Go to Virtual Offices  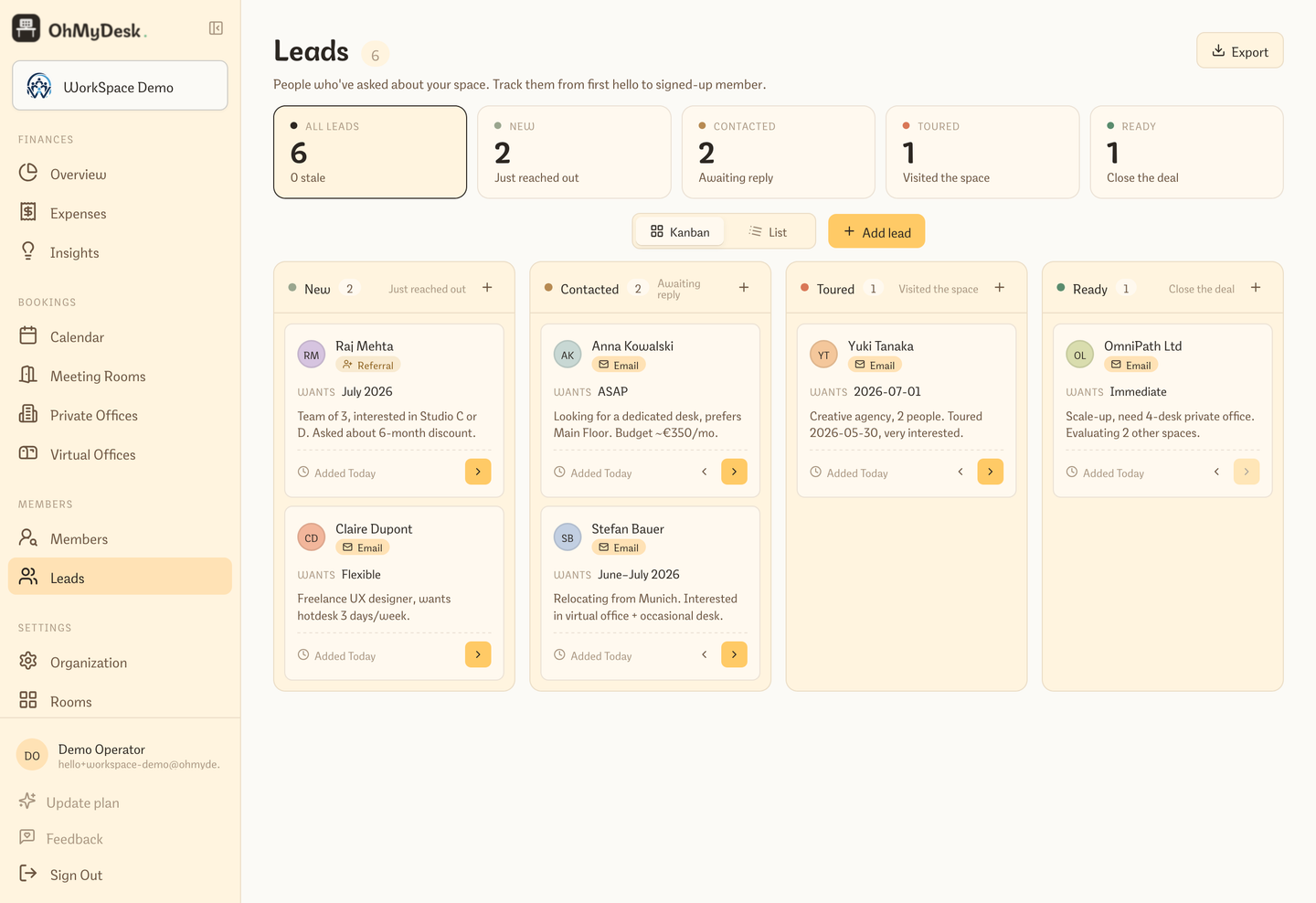click(120, 454)
